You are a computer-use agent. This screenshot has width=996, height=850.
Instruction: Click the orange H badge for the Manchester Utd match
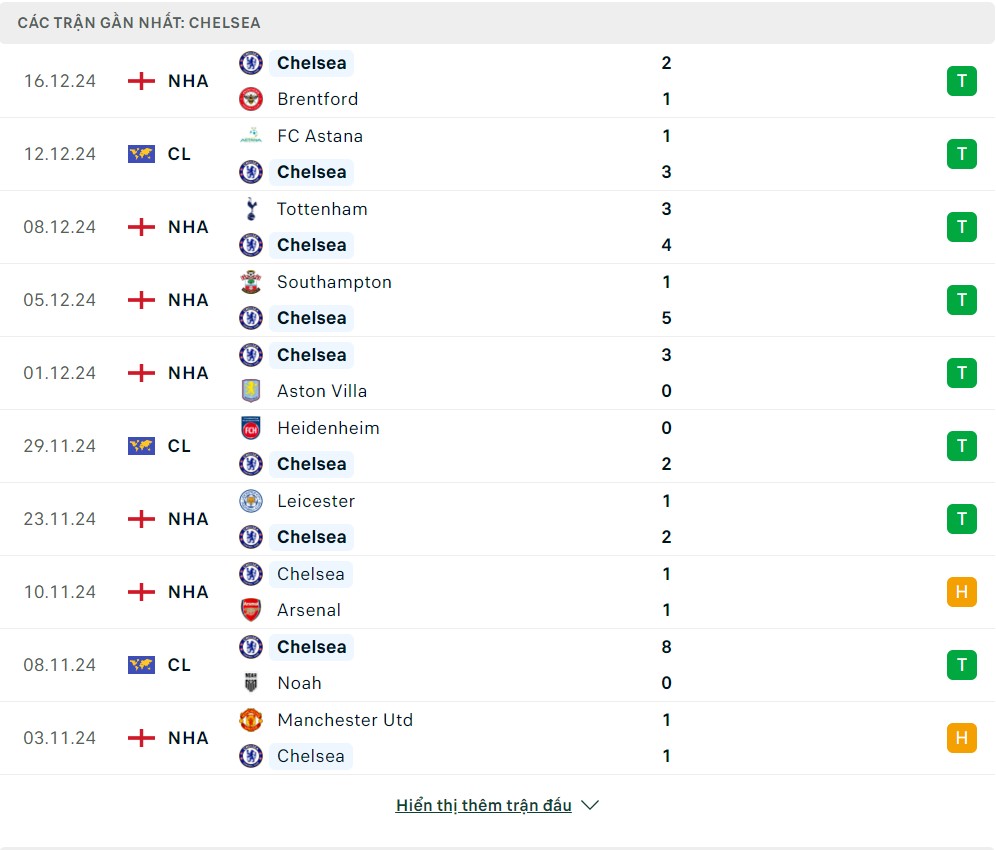point(961,738)
